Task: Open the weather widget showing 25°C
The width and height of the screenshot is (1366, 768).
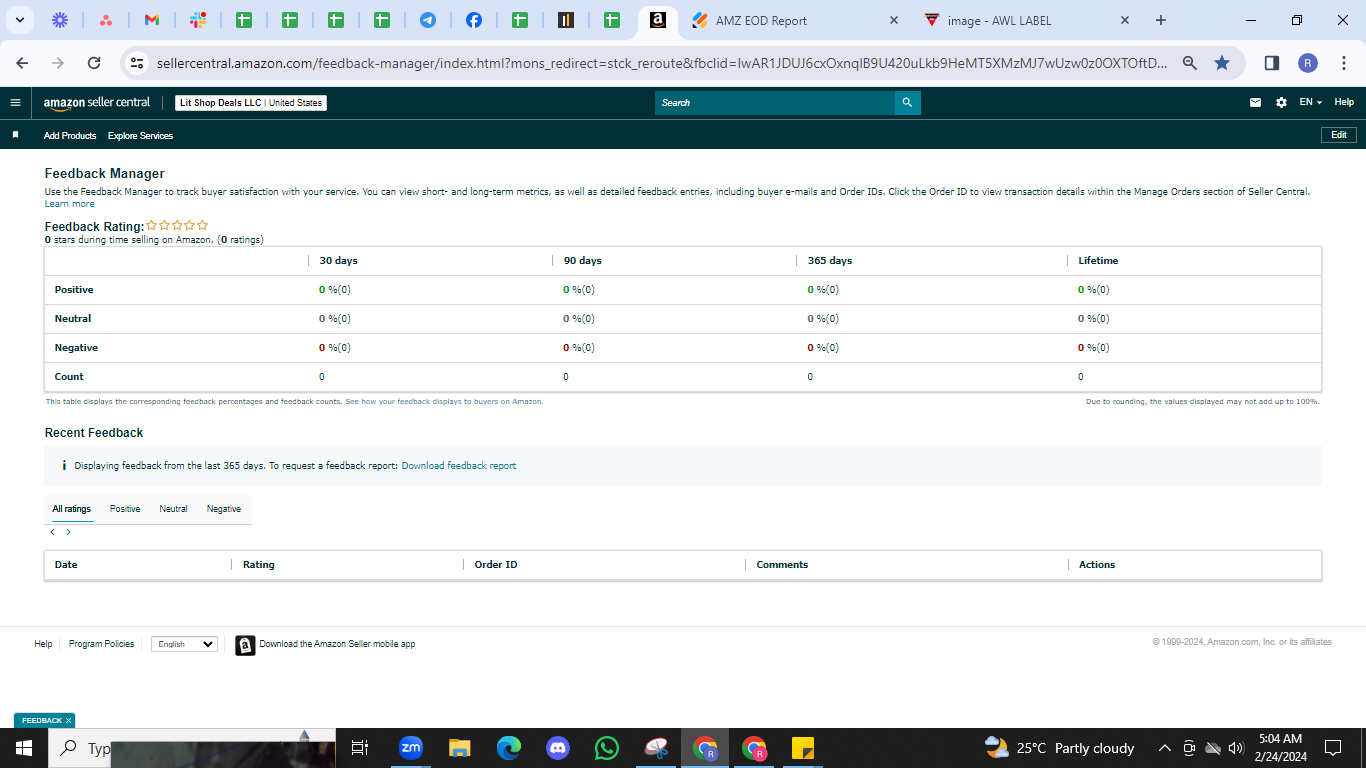Action: pos(1060,748)
